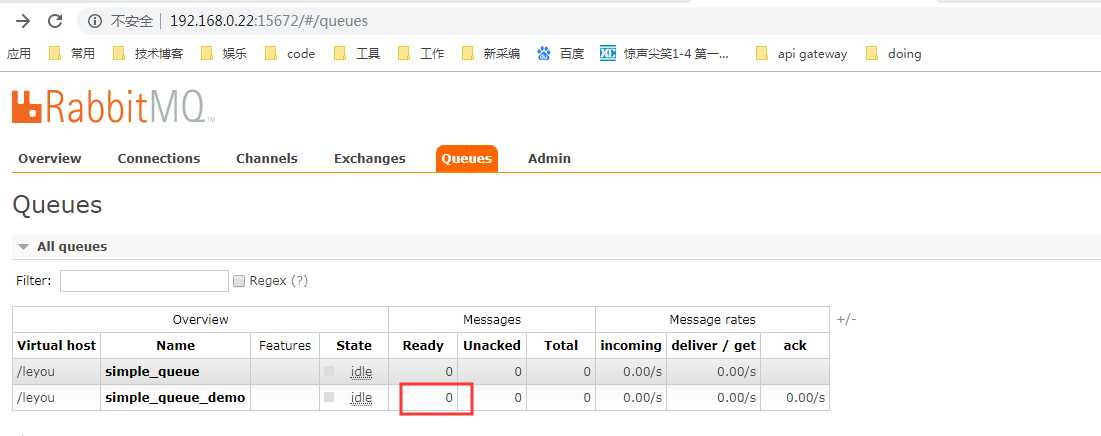The image size is (1101, 436).
Task: Select the Queues tab
Action: click(466, 159)
